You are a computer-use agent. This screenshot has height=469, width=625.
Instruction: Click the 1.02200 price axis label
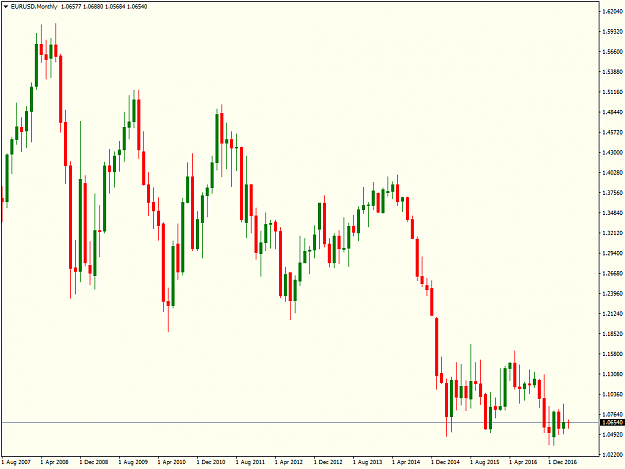coord(613,455)
